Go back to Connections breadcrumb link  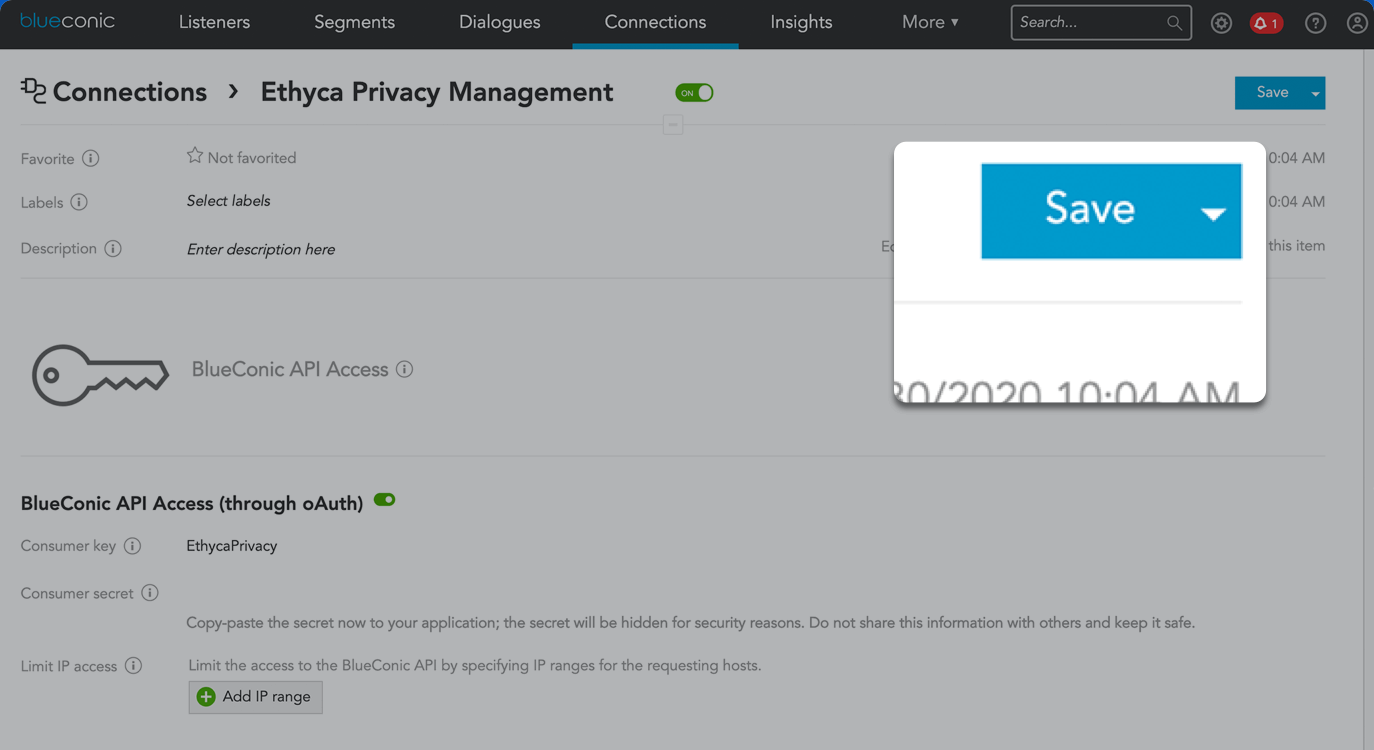coord(129,92)
